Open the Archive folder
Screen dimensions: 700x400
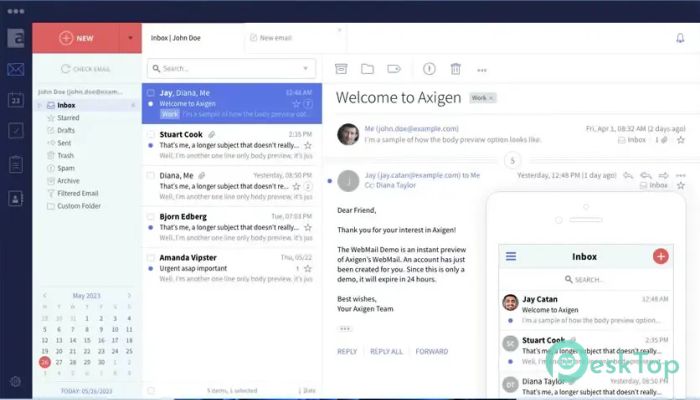[x=68, y=181]
